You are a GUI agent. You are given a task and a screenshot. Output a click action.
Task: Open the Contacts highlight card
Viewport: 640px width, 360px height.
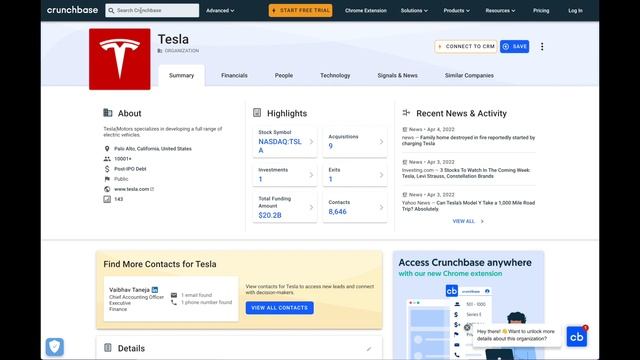355,207
